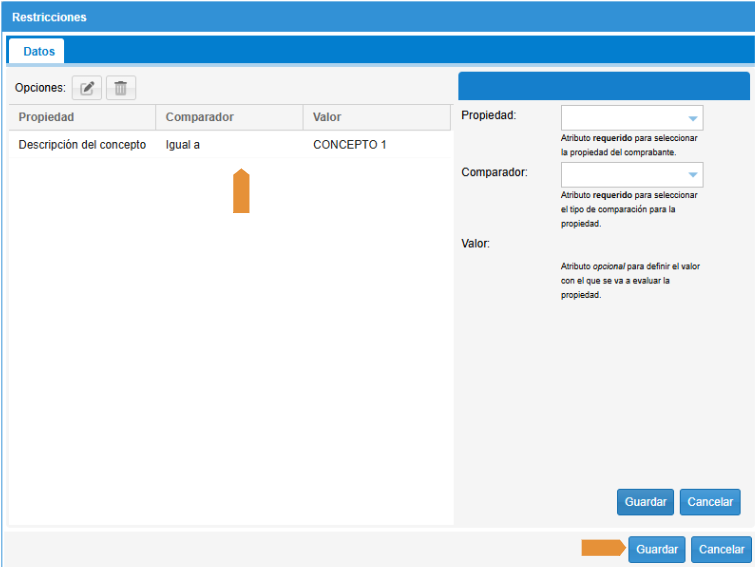Viewport: 755px width, 567px height.
Task: Select the 'Descripción del concepto' row
Action: tap(82, 145)
